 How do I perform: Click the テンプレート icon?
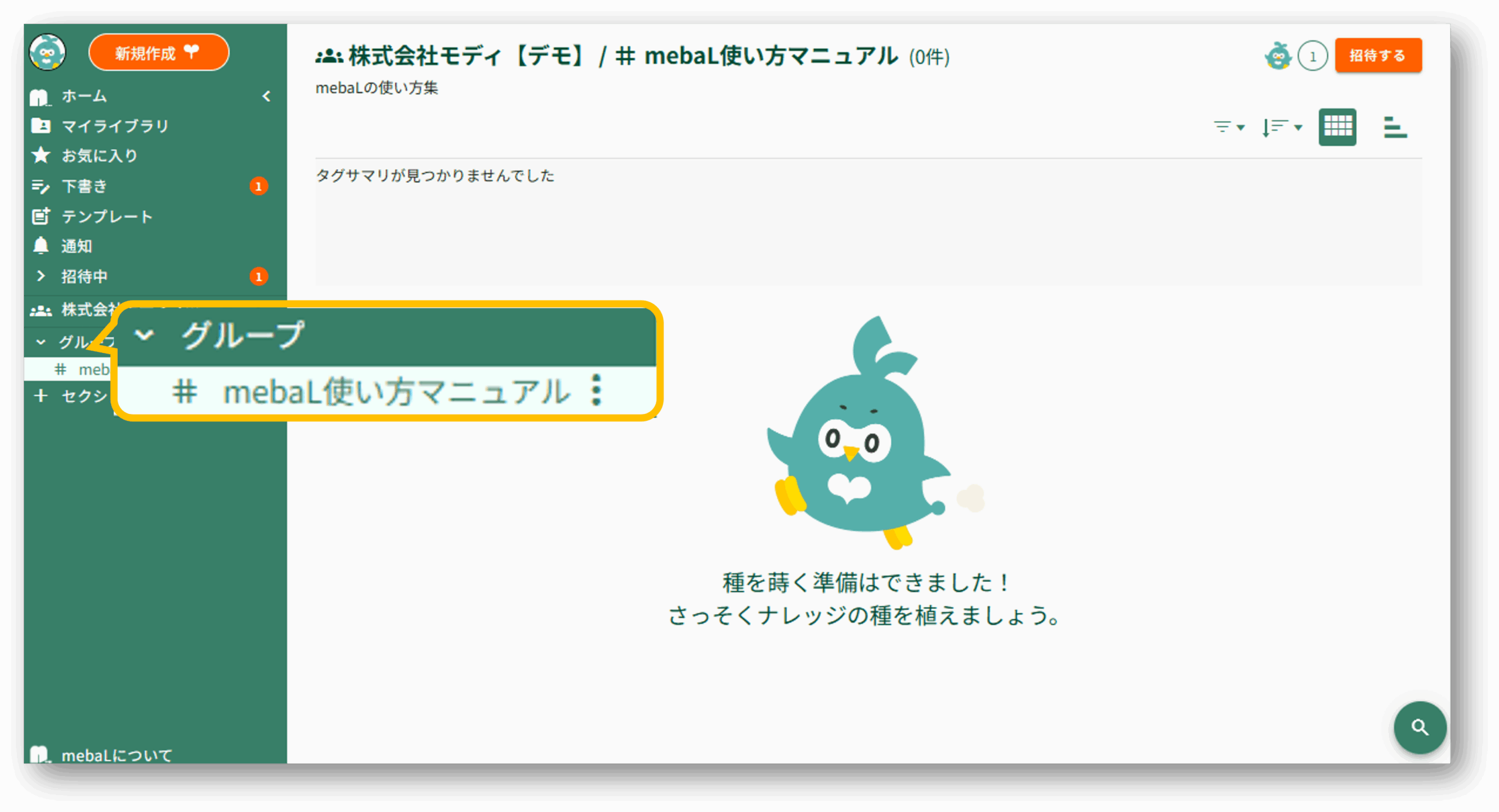click(x=40, y=215)
